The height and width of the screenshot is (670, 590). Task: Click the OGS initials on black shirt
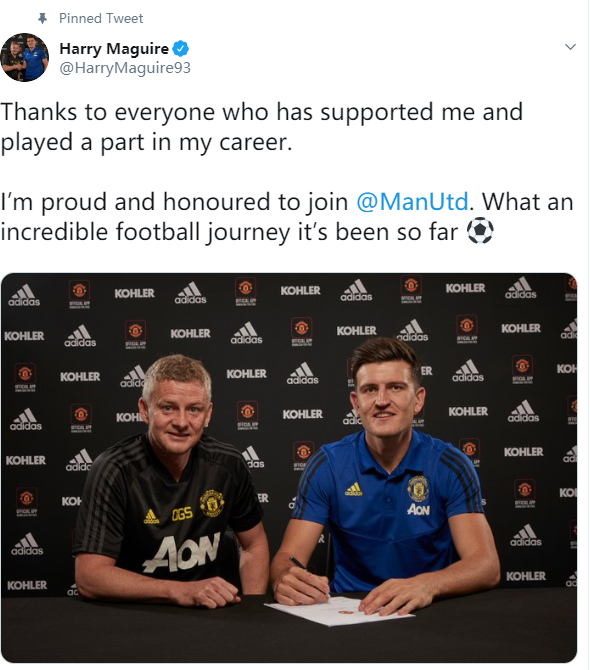pos(182,514)
